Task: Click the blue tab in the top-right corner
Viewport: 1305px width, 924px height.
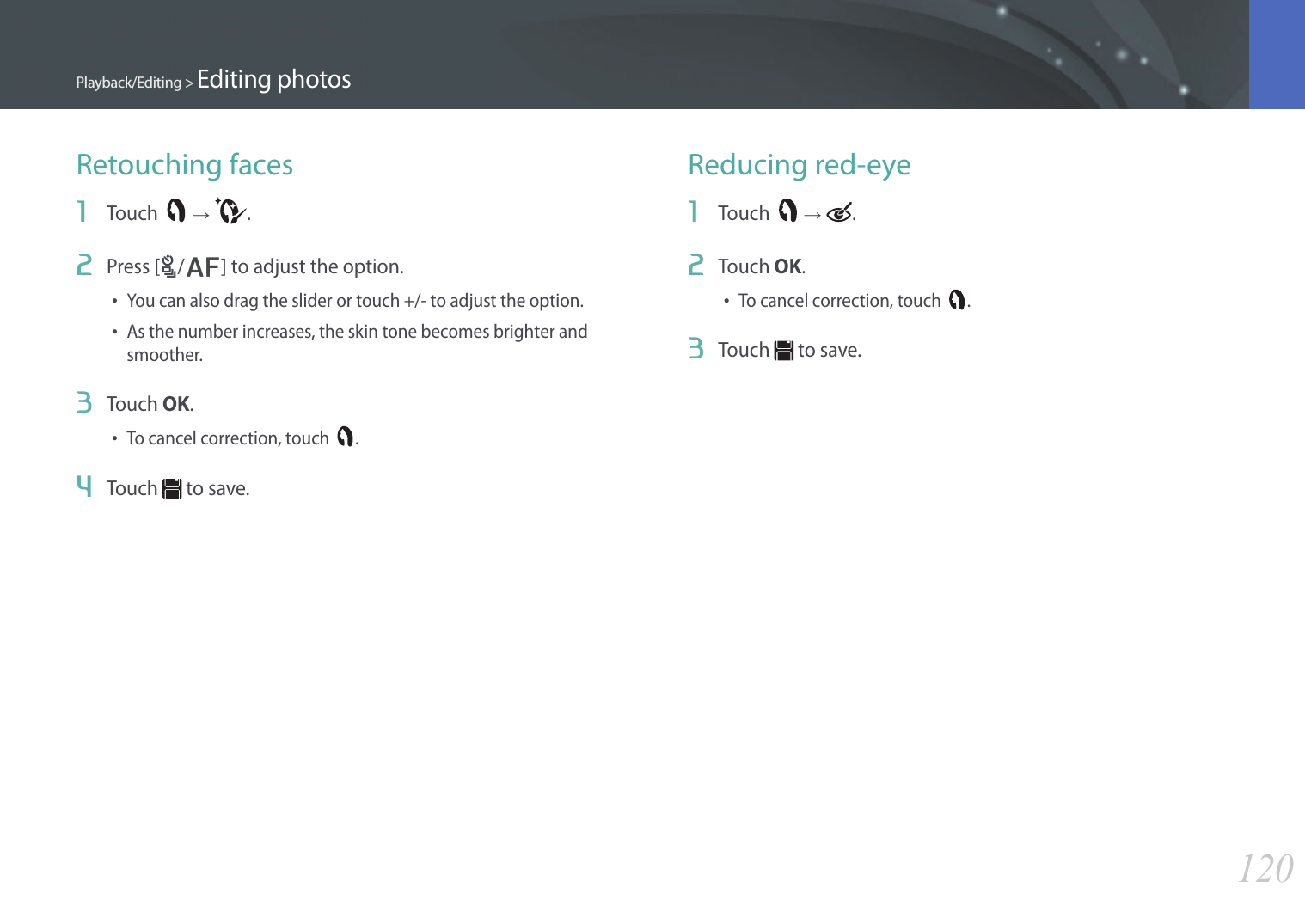Action: (1277, 54)
